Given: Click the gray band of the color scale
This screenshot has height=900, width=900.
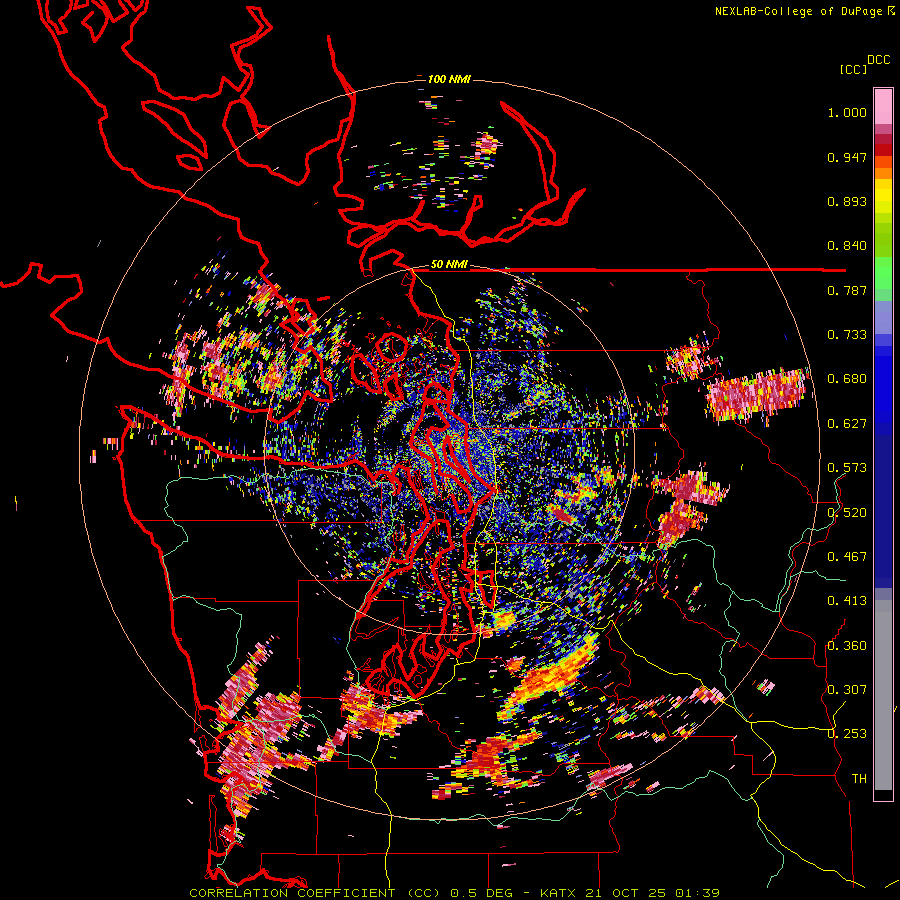Looking at the screenshot, I should pos(883,695).
